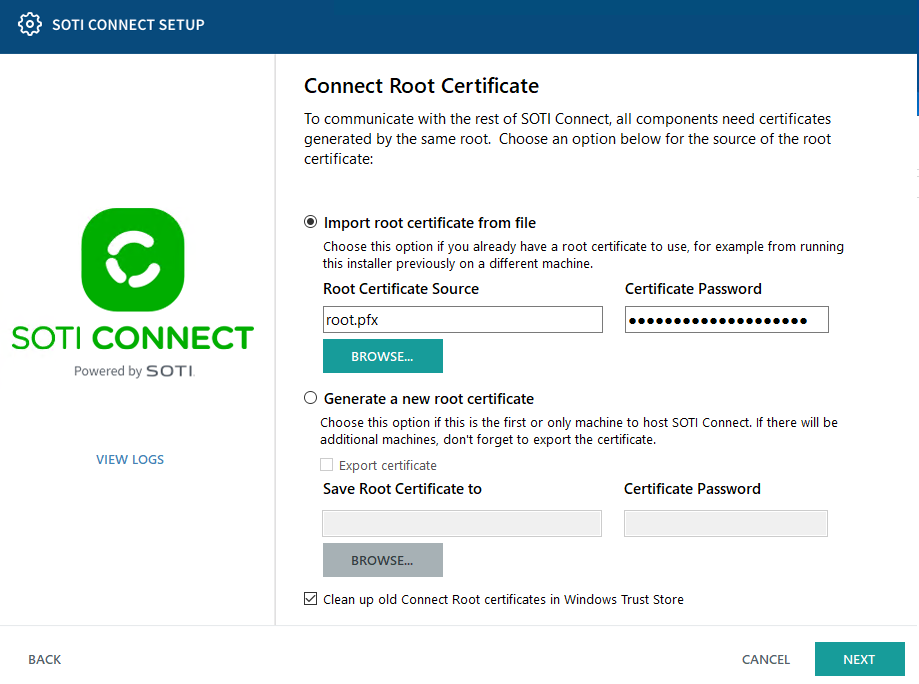Click the Powered by SOTI label

tap(132, 370)
